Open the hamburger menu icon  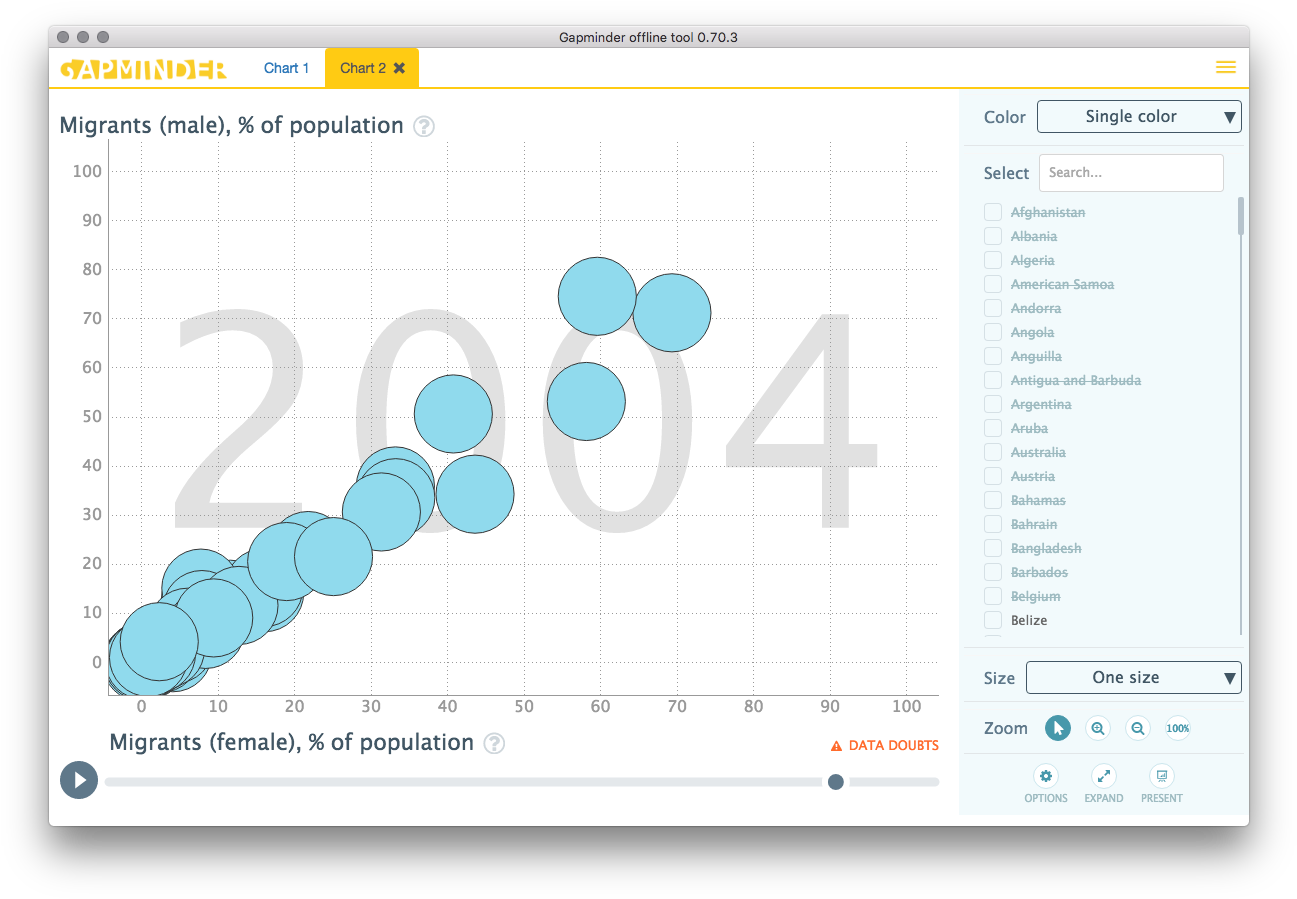[x=1225, y=68]
